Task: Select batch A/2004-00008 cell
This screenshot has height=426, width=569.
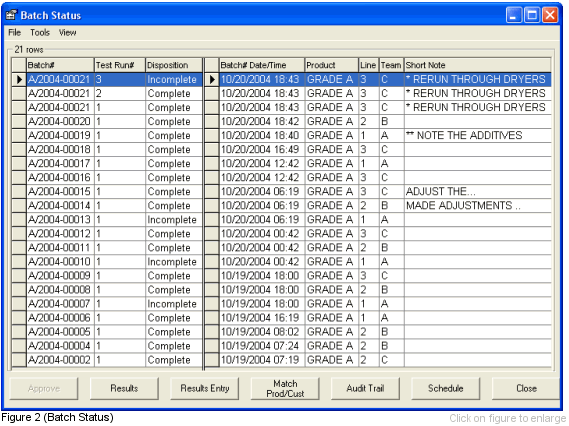Action: coord(60,290)
